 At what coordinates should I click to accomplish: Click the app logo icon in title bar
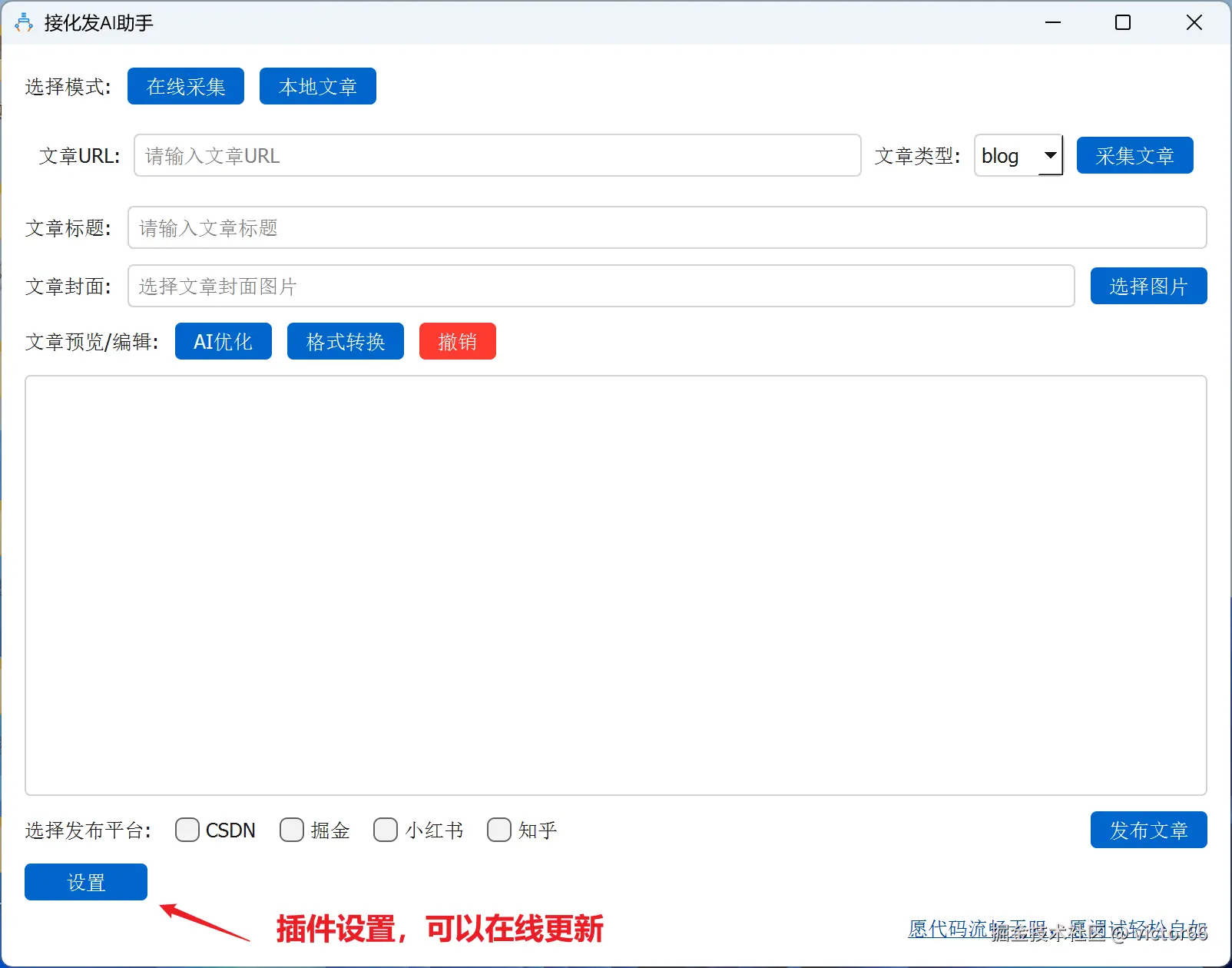click(x=24, y=23)
